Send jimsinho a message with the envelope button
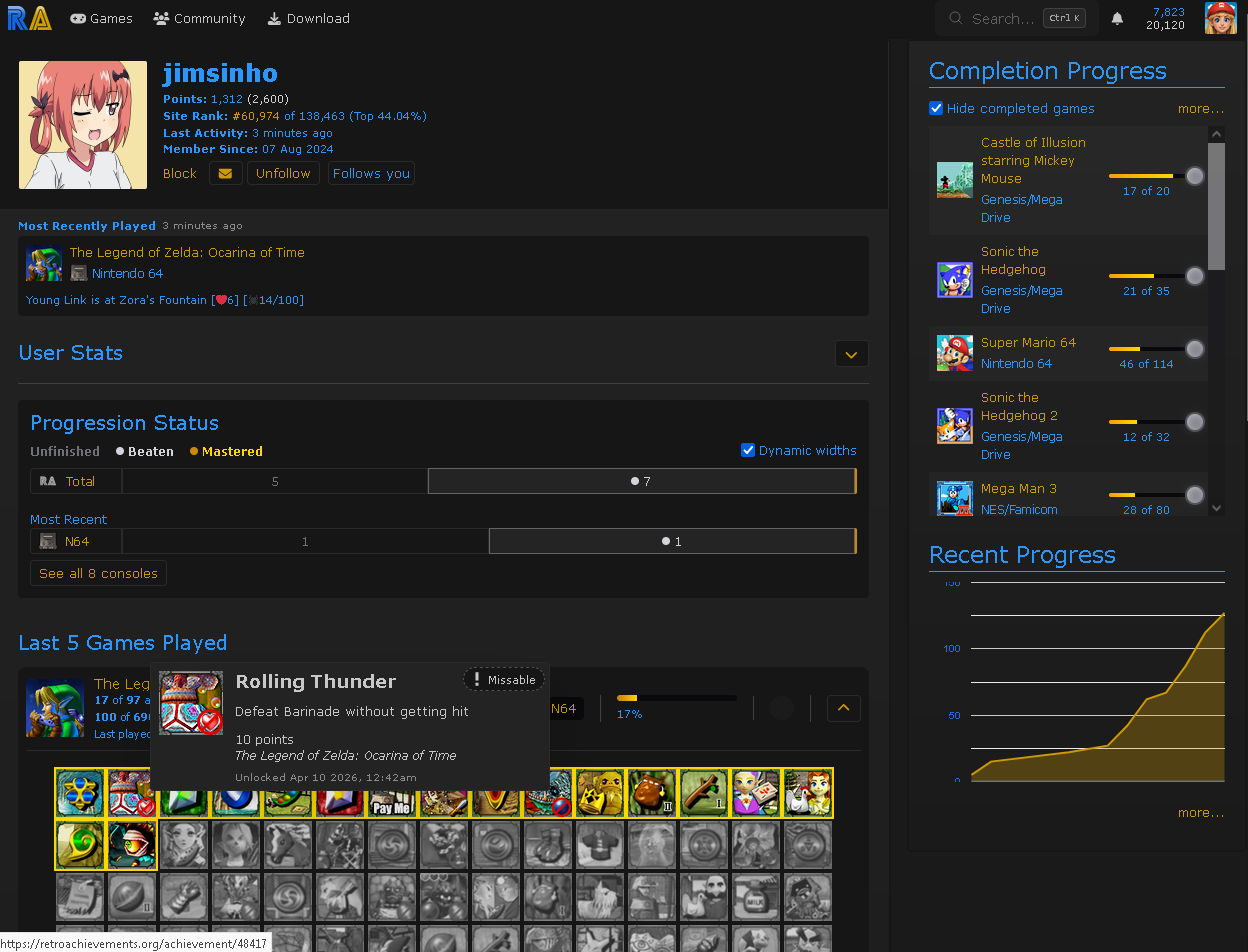This screenshot has width=1248, height=952. coord(225,173)
